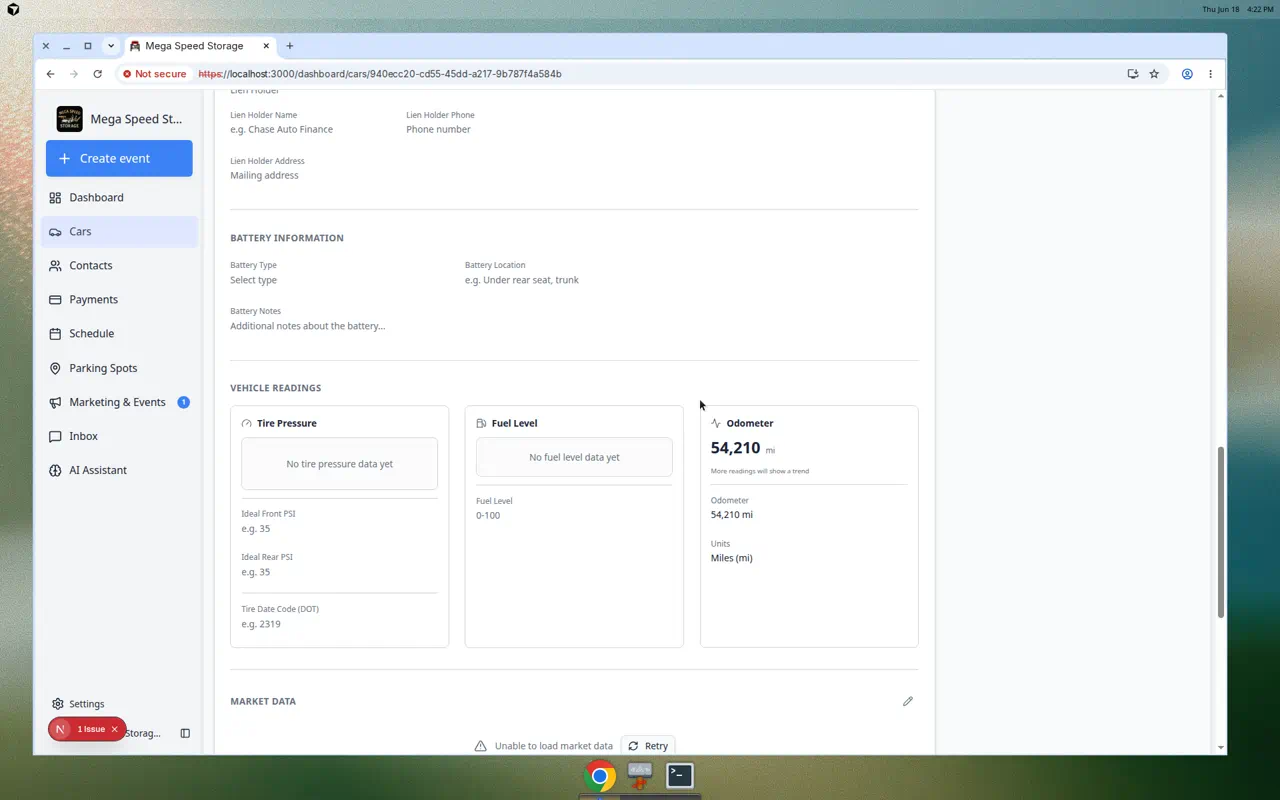This screenshot has width=1280, height=800.
Task: Click the bookmark star icon
Action: (x=1154, y=74)
